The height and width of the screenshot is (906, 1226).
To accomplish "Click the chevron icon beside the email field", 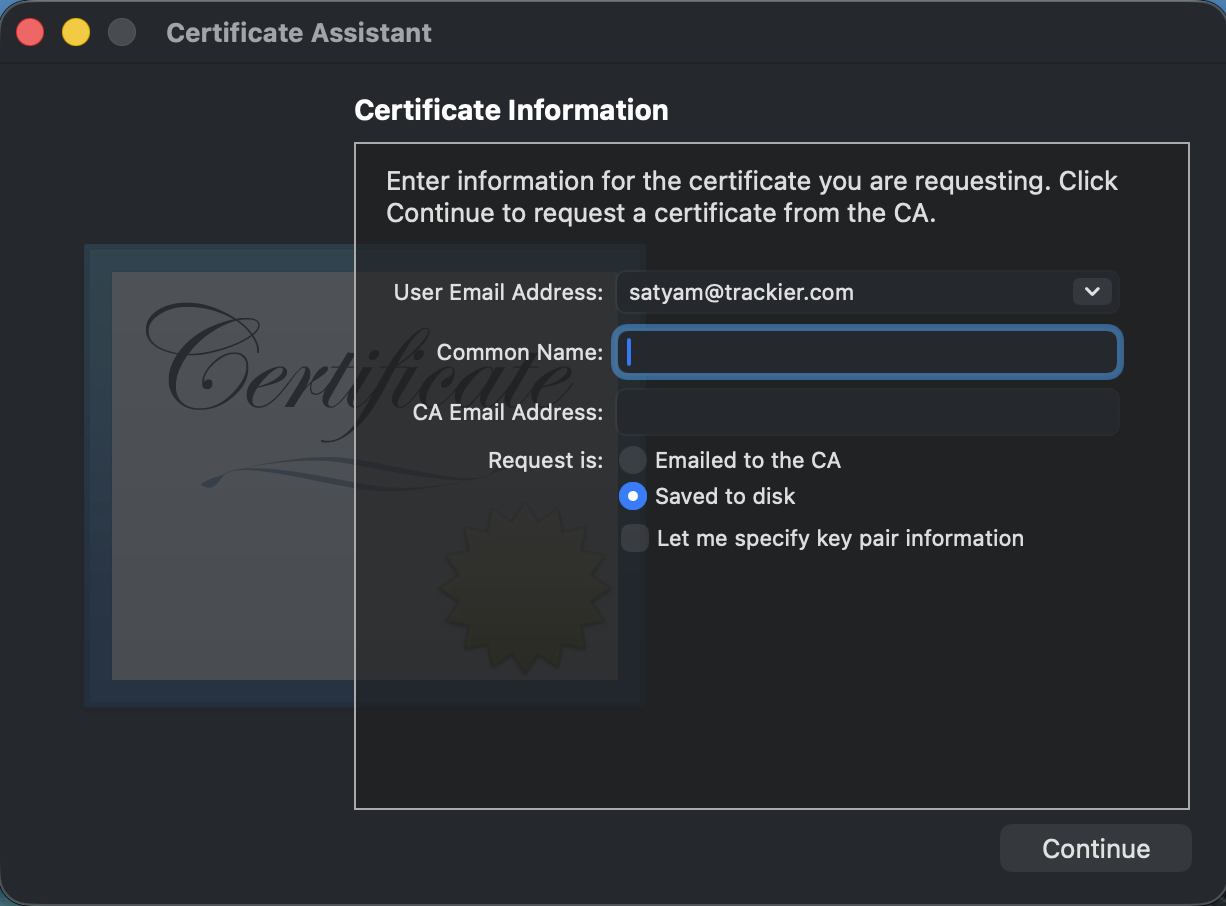I will pos(1091,292).
